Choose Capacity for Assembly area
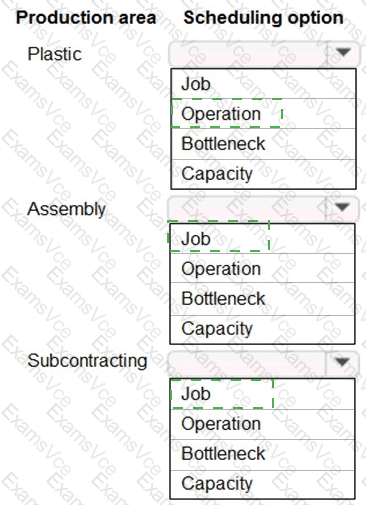Screen dimensions: 366x505 click(262, 329)
